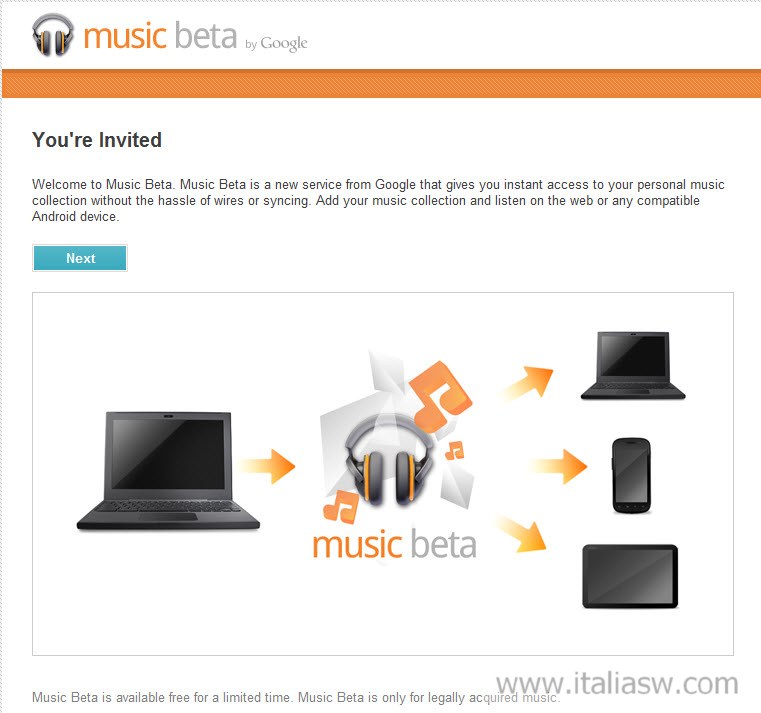
Task: Click the headphones logo in the header
Action: click(x=53, y=35)
